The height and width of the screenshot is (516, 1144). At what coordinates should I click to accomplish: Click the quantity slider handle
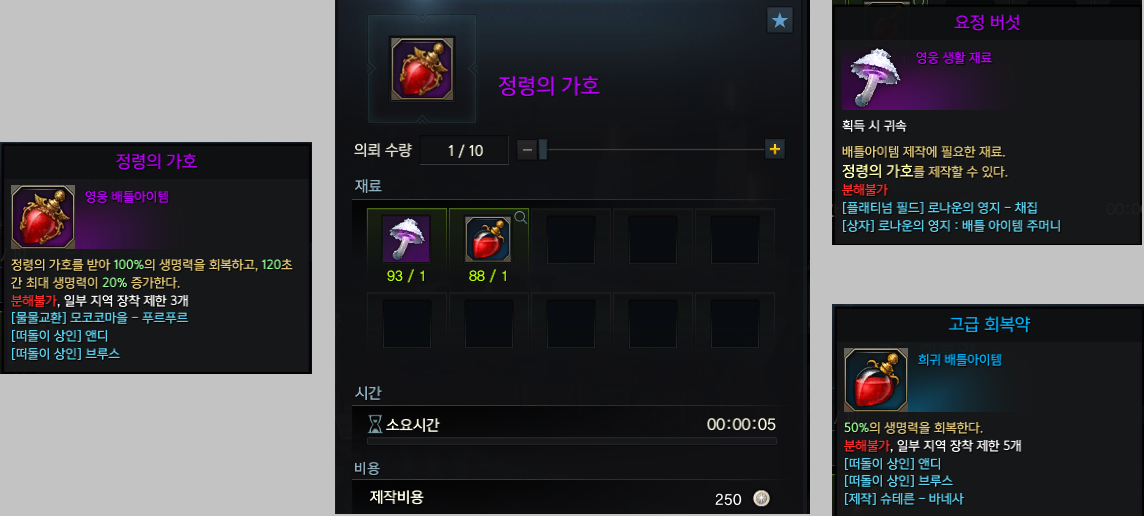pyautogui.click(x=543, y=150)
